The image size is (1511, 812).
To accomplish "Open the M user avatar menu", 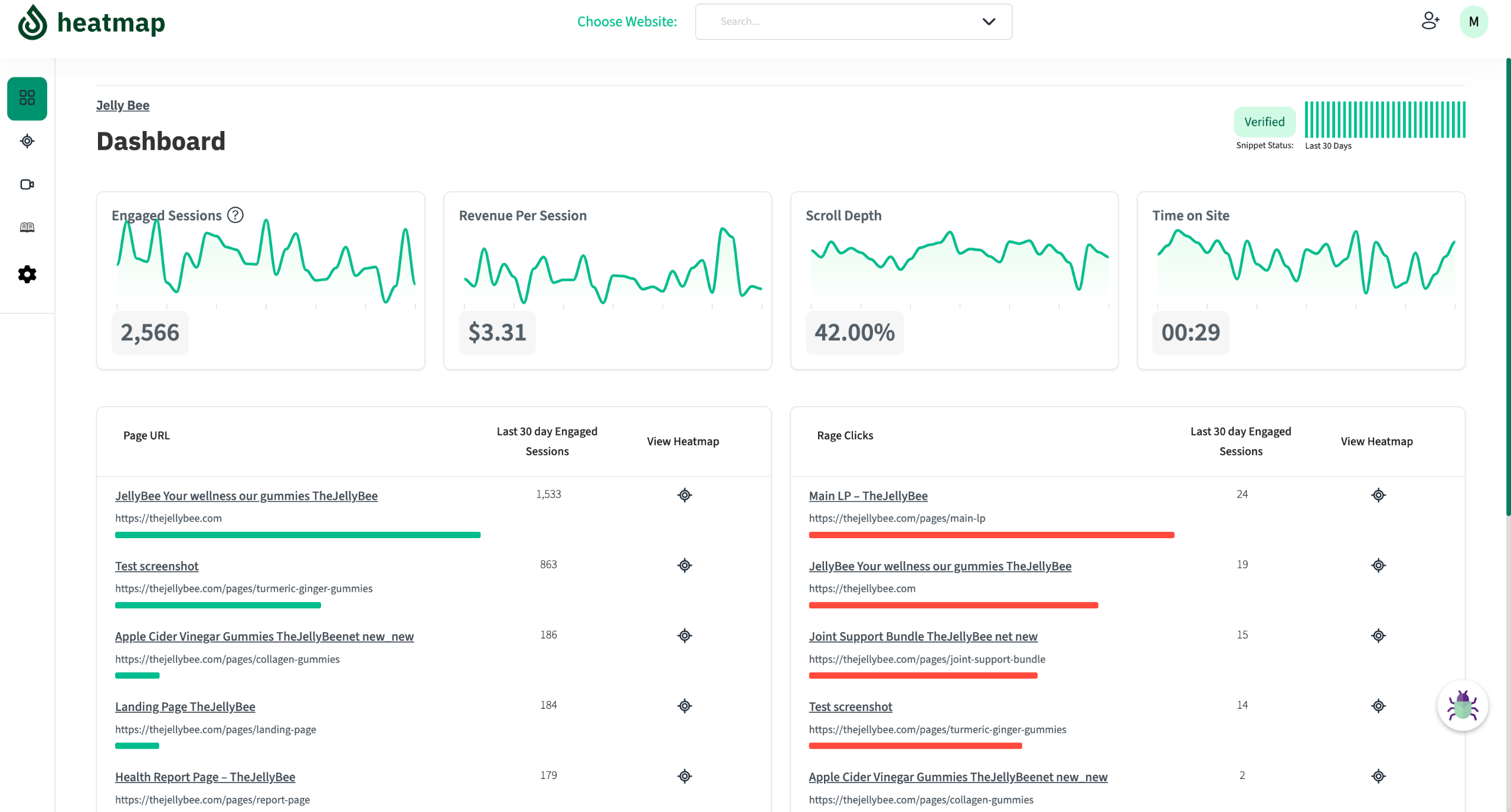I will tap(1473, 22).
